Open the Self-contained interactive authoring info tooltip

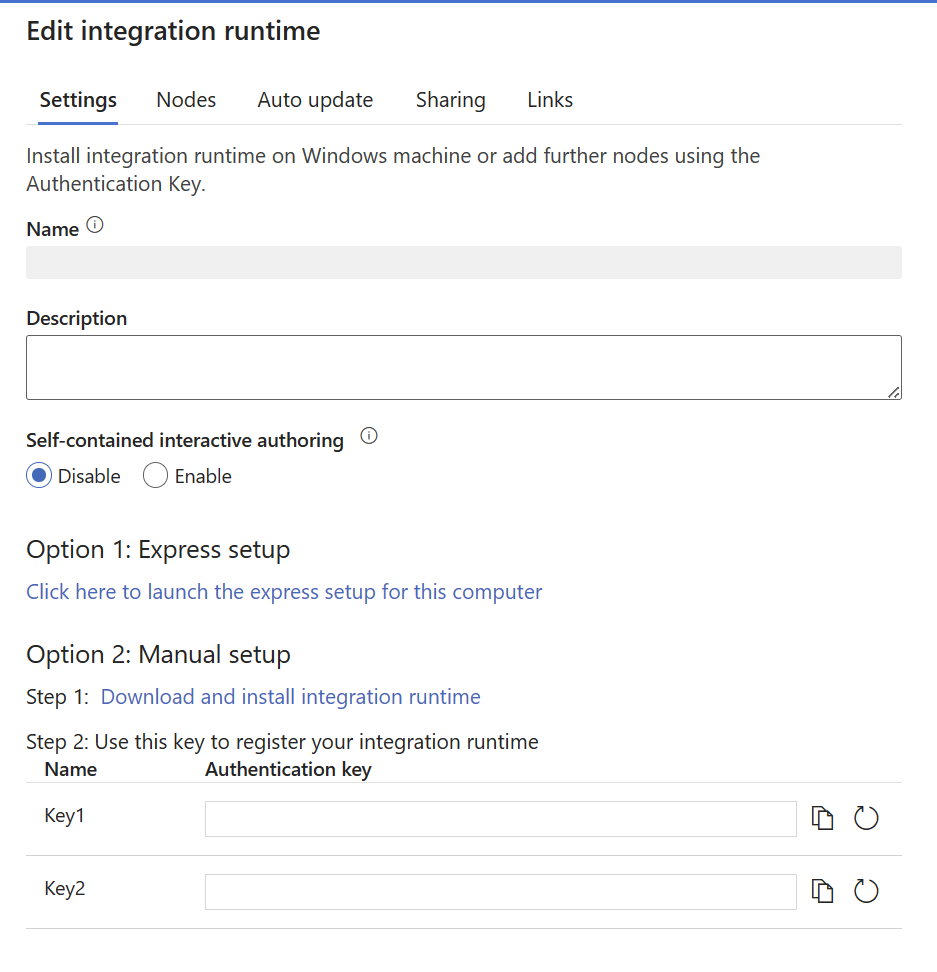click(x=368, y=436)
